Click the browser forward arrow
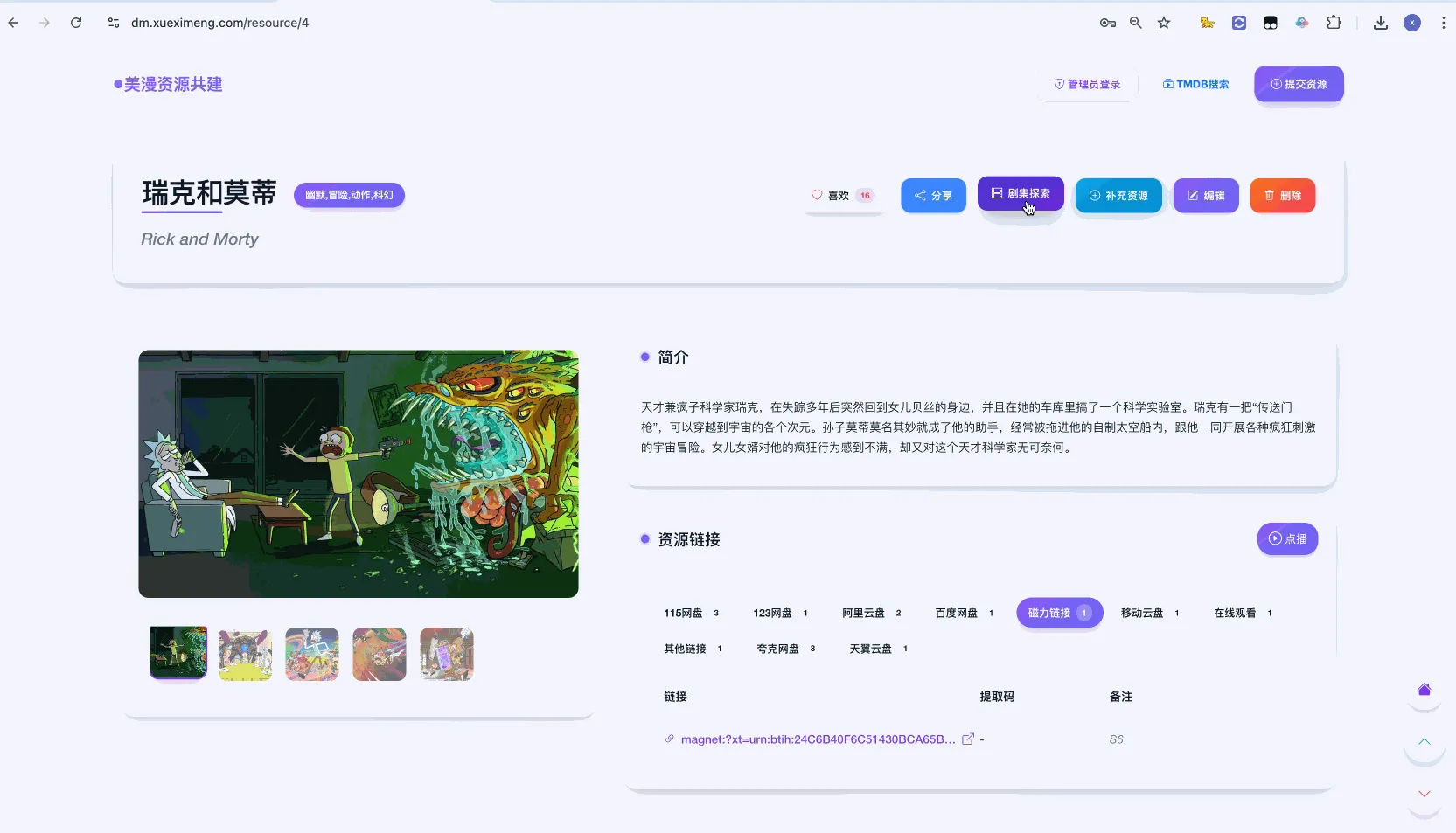Image resolution: width=1456 pixels, height=833 pixels. [x=45, y=23]
